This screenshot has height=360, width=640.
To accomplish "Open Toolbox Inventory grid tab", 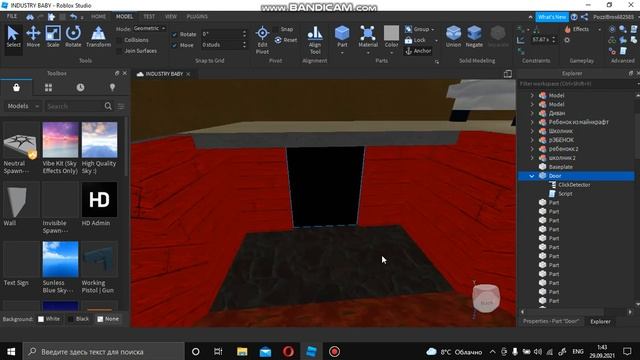I will coord(48,87).
